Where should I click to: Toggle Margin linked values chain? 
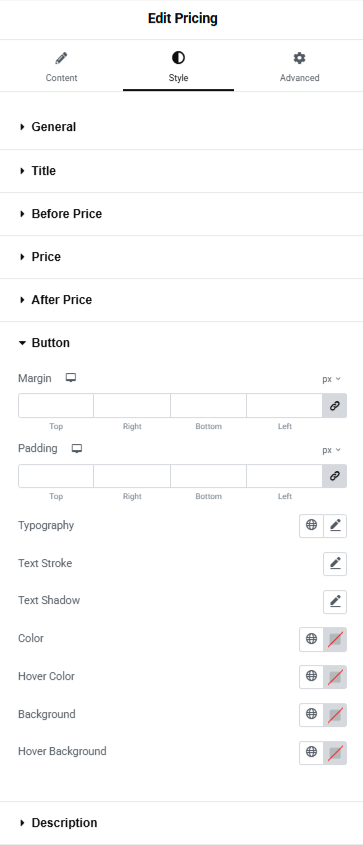[x=334, y=406]
